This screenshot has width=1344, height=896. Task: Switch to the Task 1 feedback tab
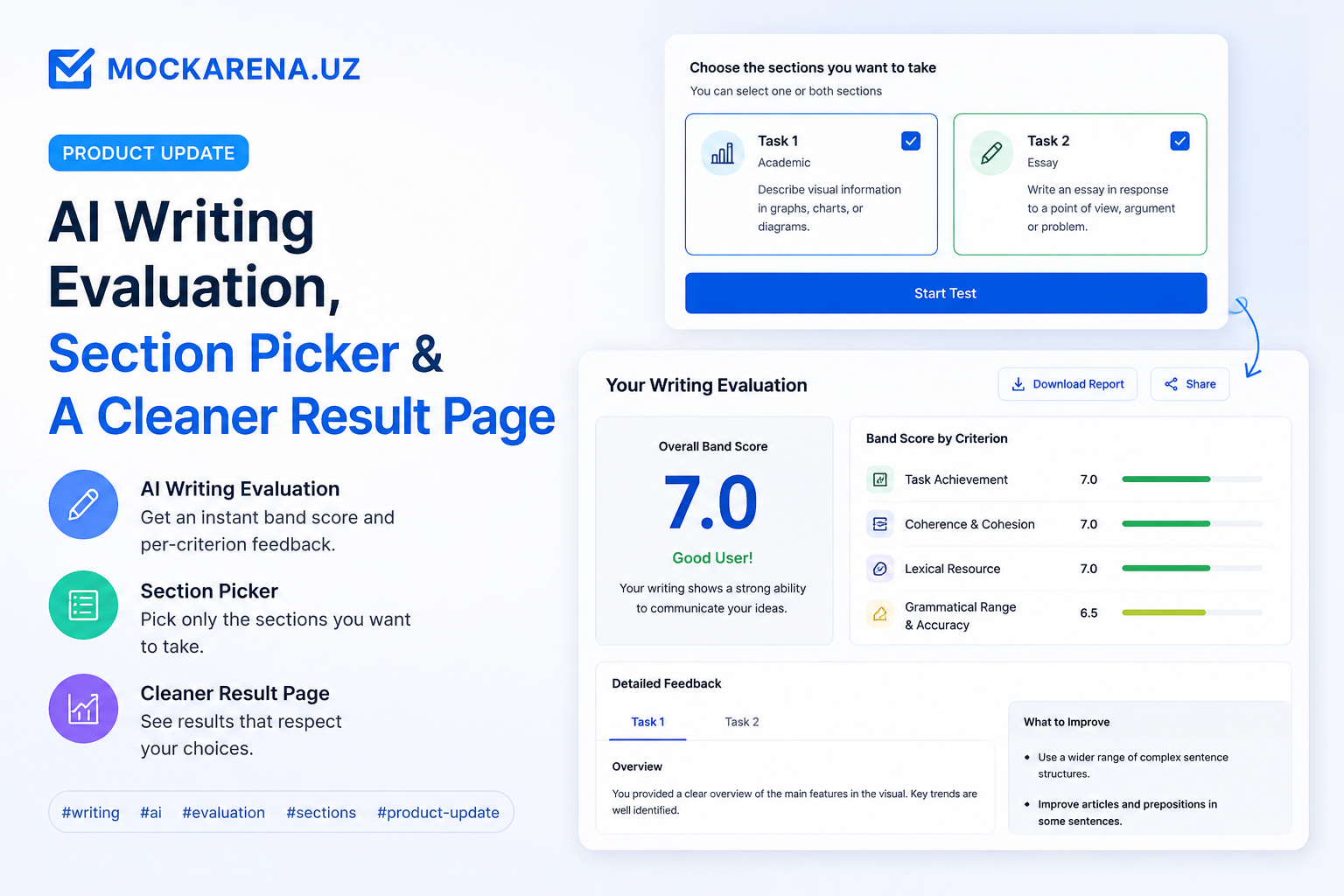click(x=647, y=722)
